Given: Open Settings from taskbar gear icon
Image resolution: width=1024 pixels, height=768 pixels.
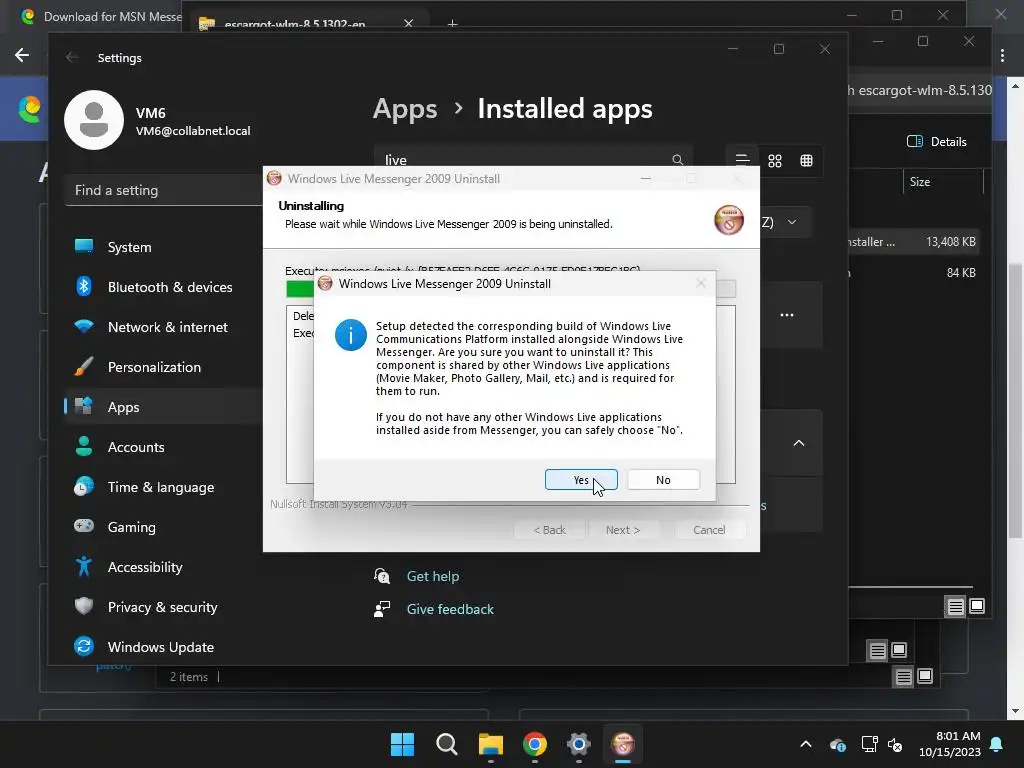Looking at the screenshot, I should coord(579,744).
